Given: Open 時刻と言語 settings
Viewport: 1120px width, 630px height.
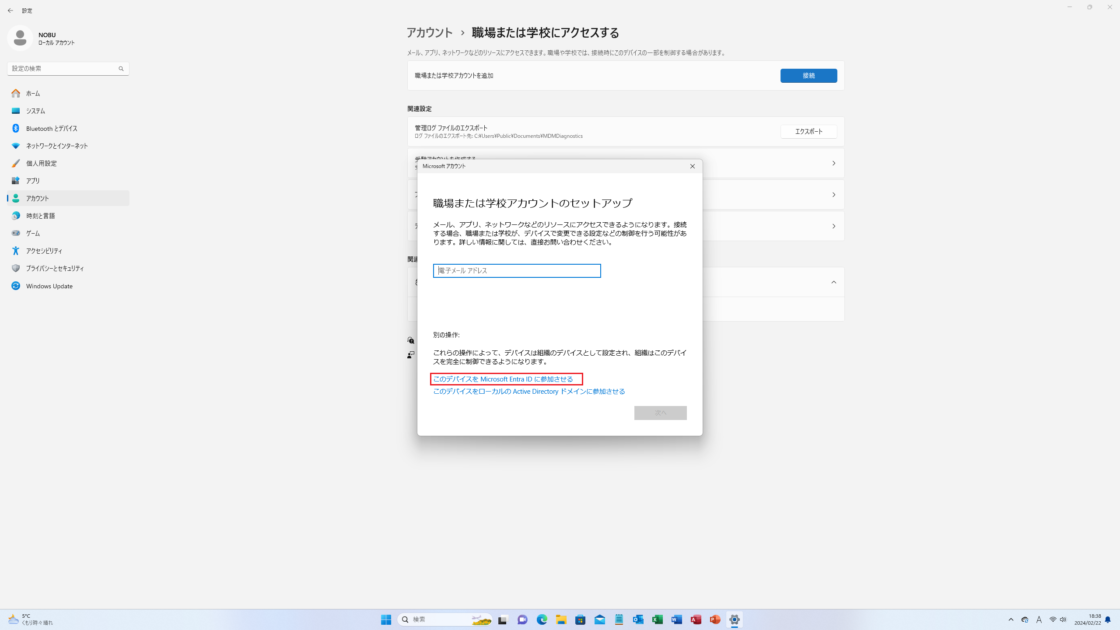Looking at the screenshot, I should [68, 216].
